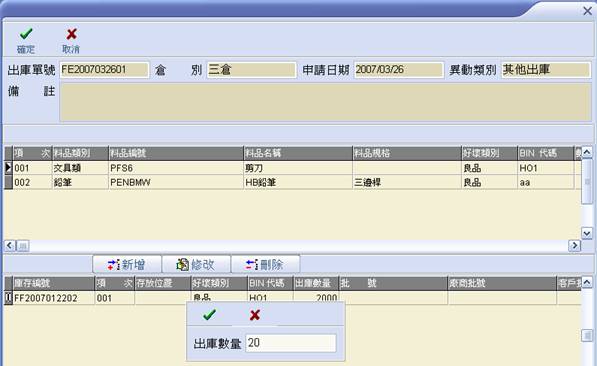Screen dimensions: 597x366
Task: Click right arrow of horizontal scrollbar
Action: click(575, 246)
